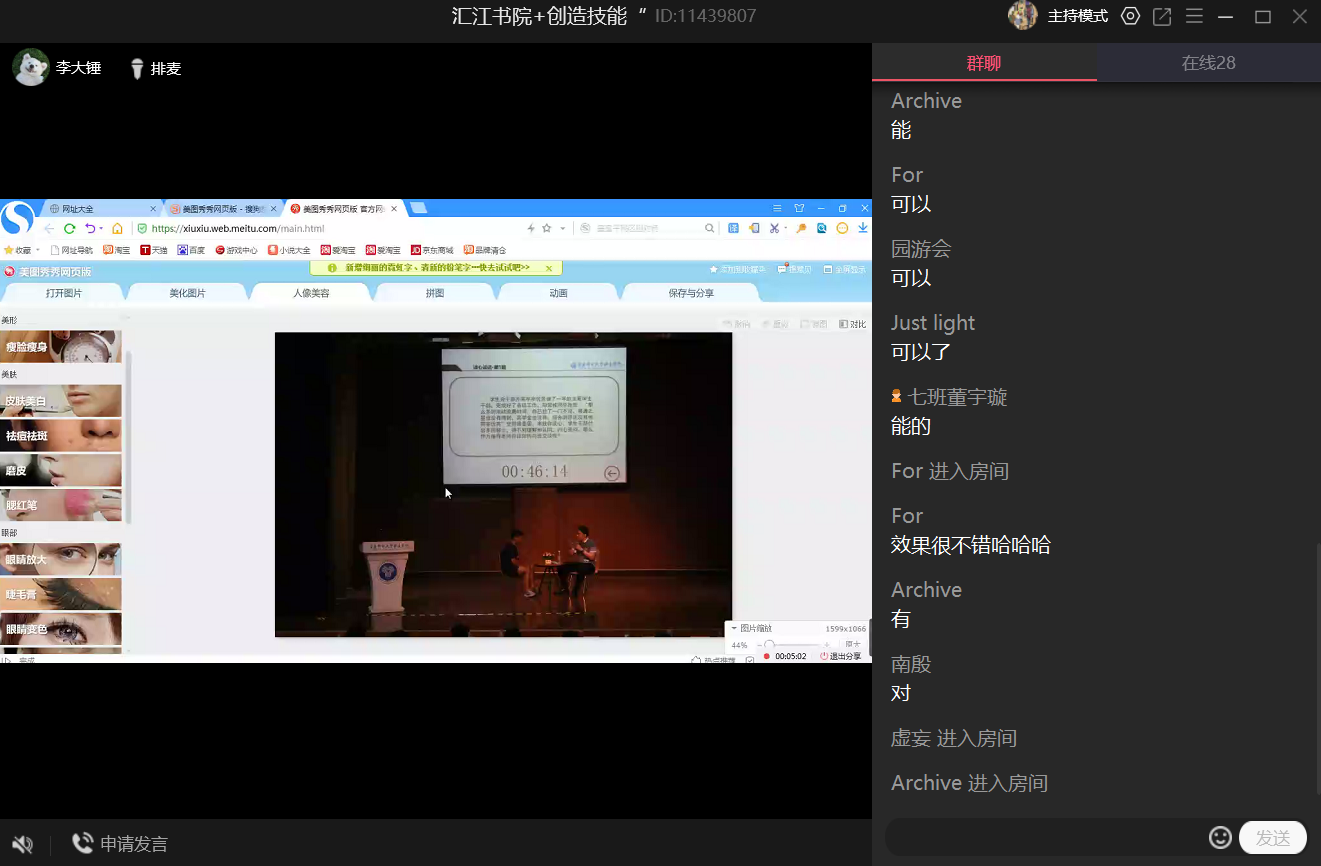This screenshot has height=866, width=1321.
Task: Open the 拼图 tab in Meitu
Action: click(x=434, y=293)
